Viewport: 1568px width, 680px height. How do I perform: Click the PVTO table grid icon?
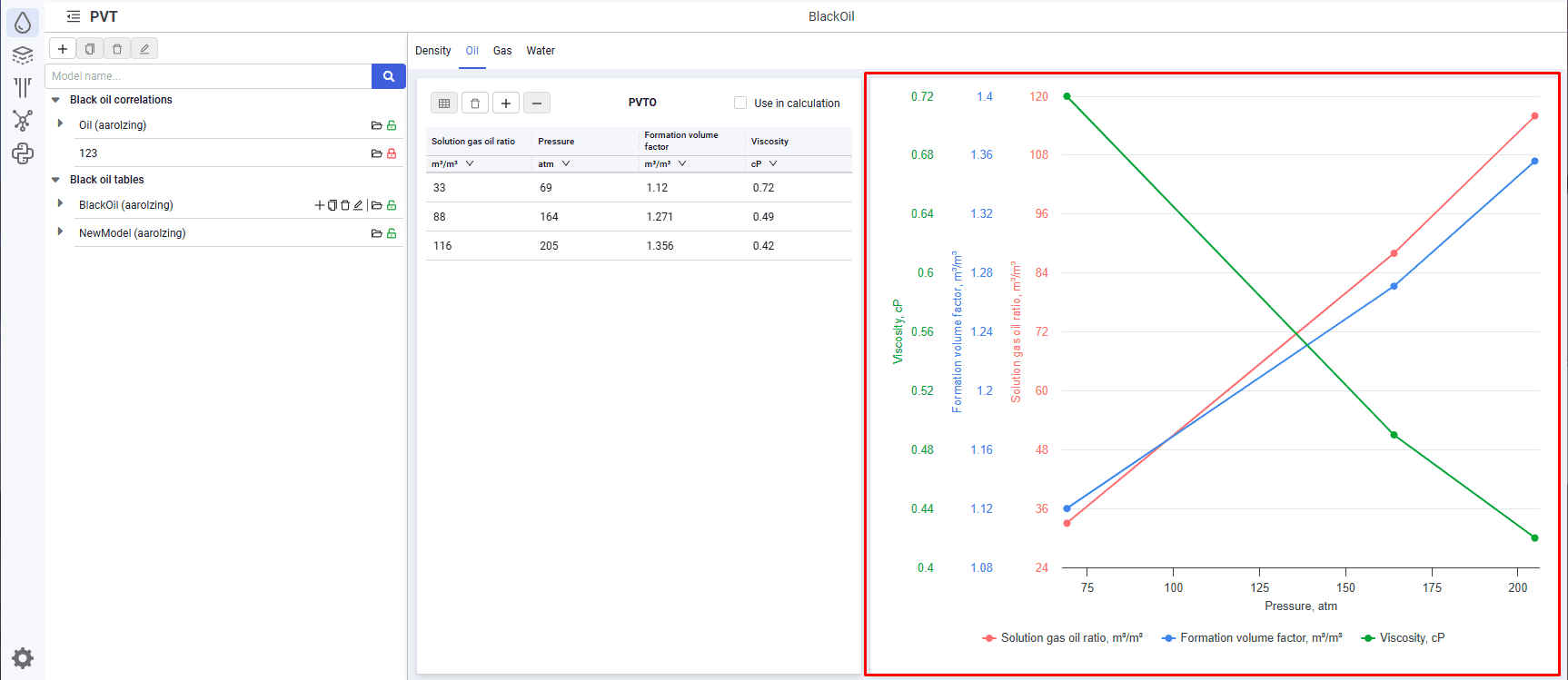(x=444, y=103)
